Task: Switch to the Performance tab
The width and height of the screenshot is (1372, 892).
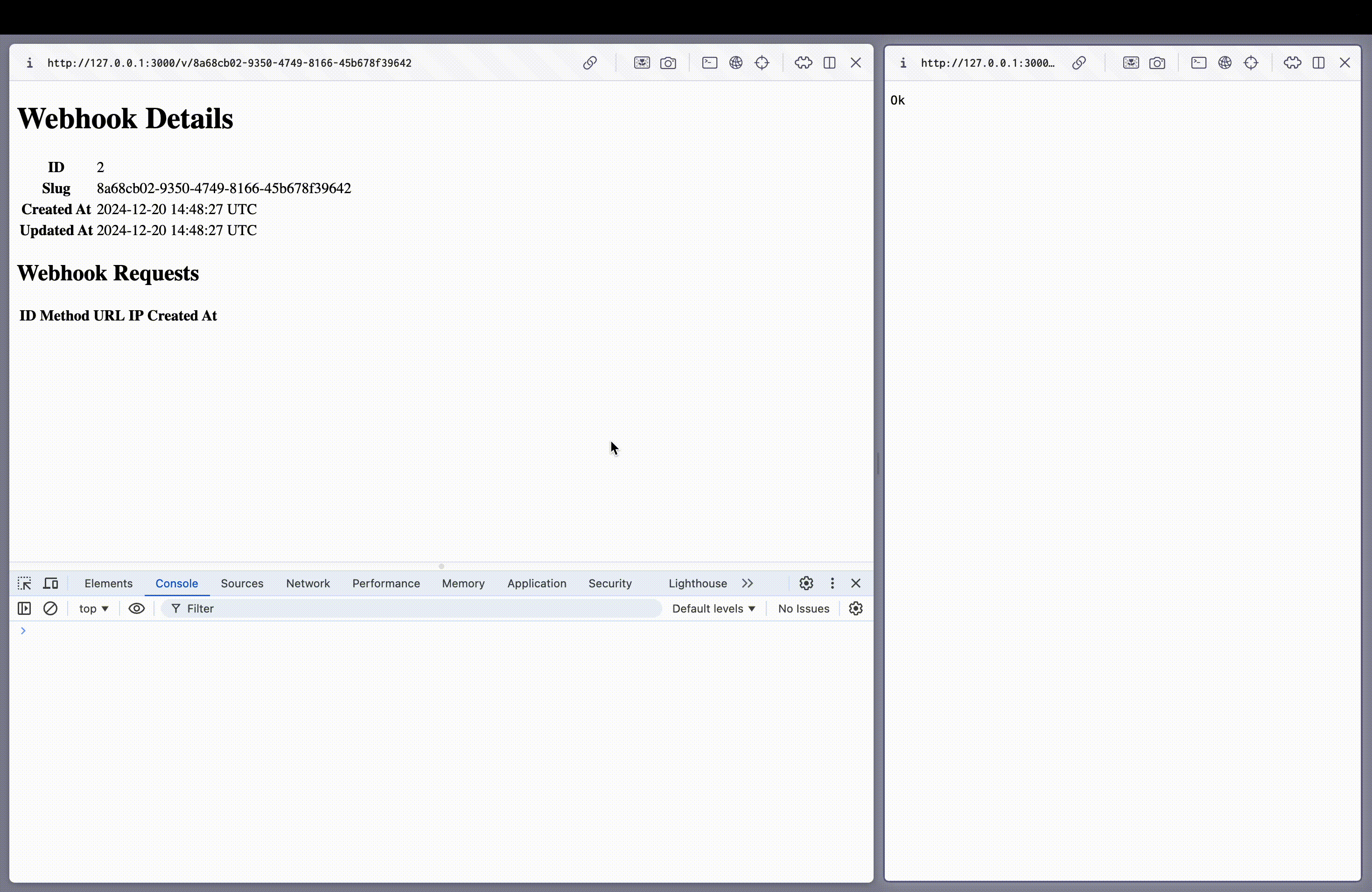Action: 386,583
